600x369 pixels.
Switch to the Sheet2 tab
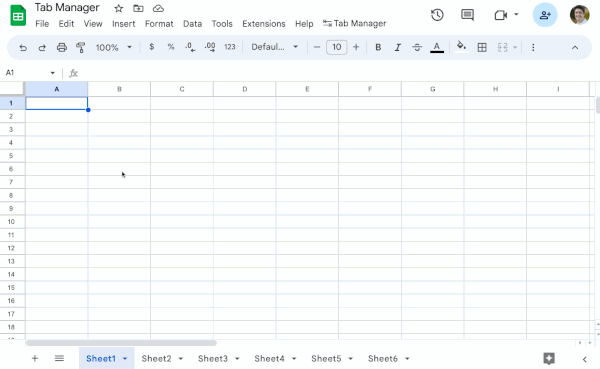coord(156,359)
